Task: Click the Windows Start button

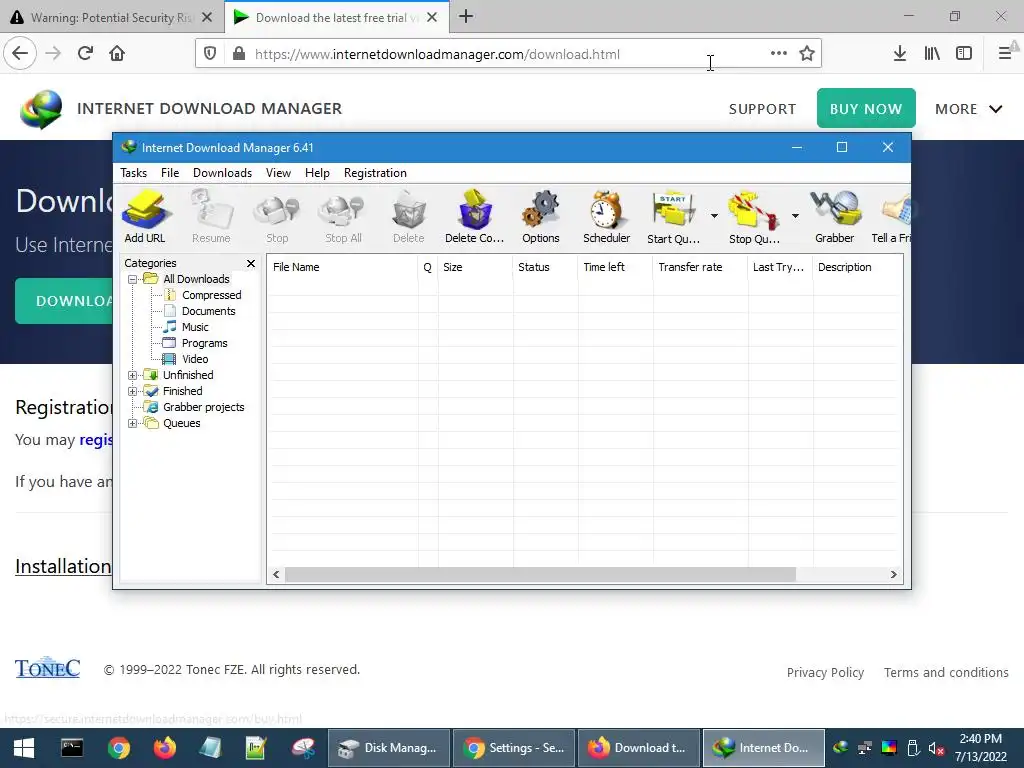Action: [24, 748]
